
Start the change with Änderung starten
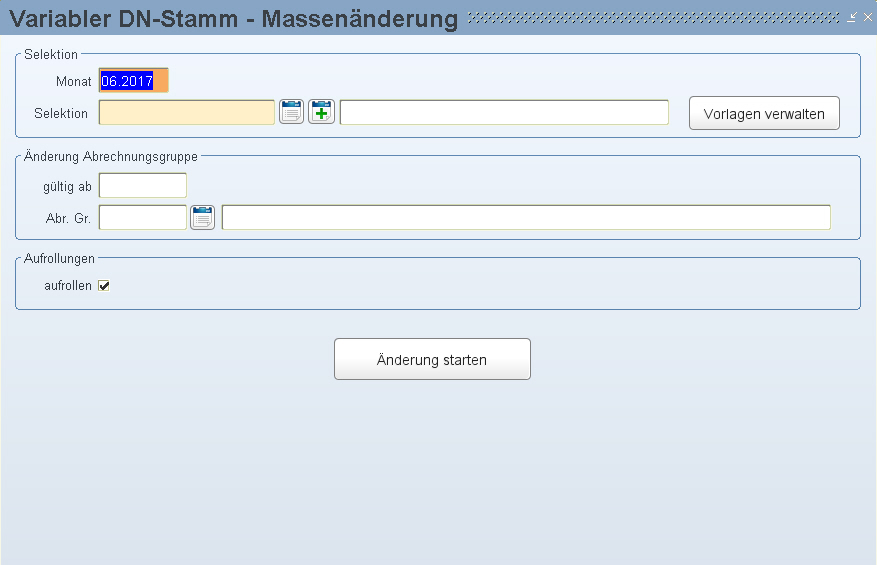click(432, 359)
